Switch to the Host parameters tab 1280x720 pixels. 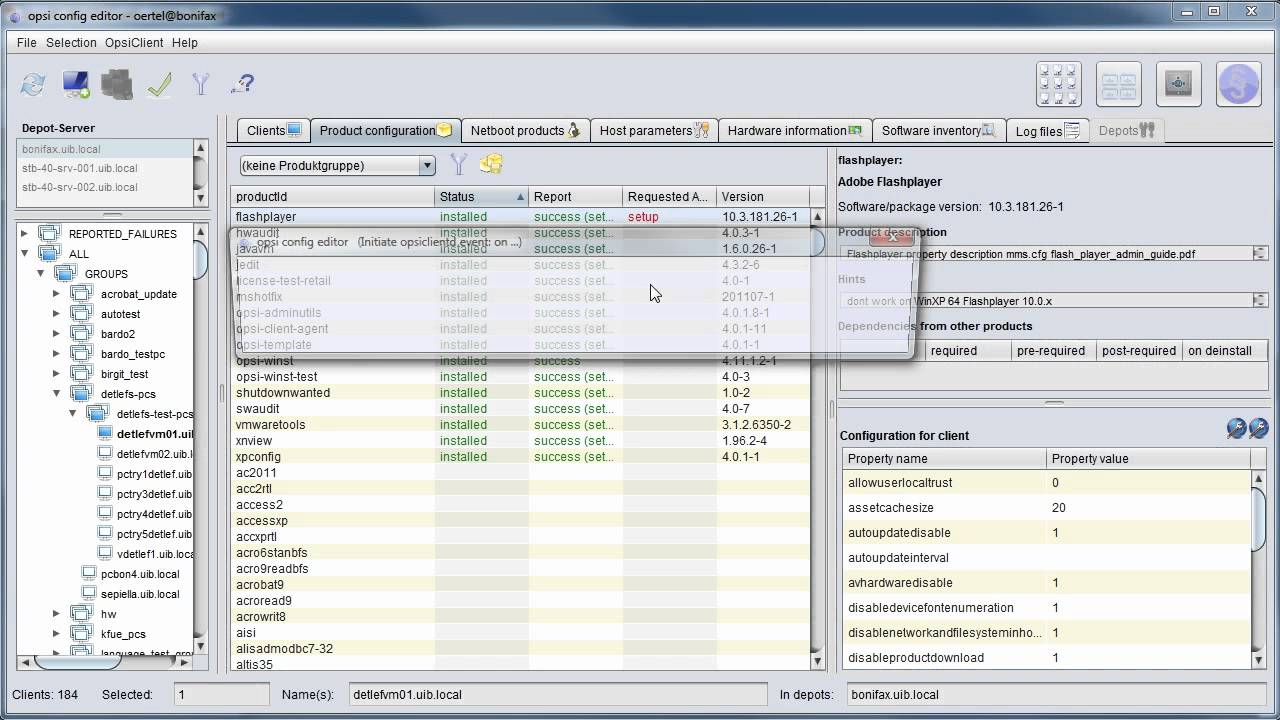click(x=653, y=130)
